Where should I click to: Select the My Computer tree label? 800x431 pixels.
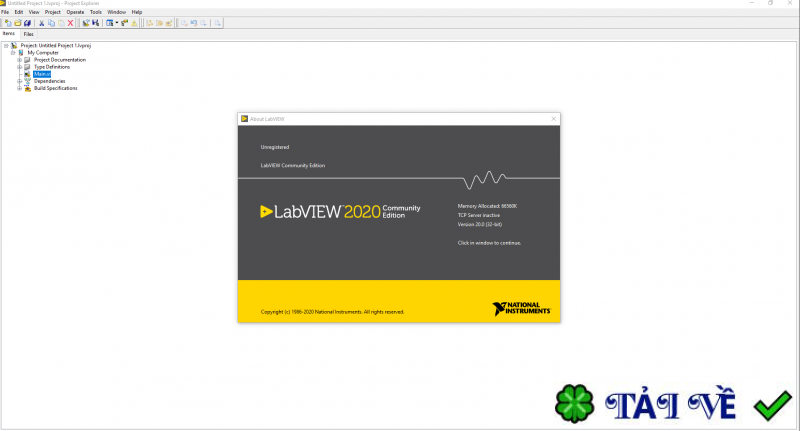pyautogui.click(x=43, y=53)
